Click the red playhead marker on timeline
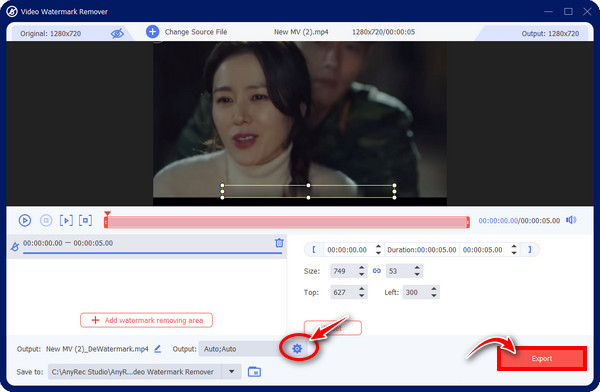Screen dimensions: 600x392 tap(107, 214)
